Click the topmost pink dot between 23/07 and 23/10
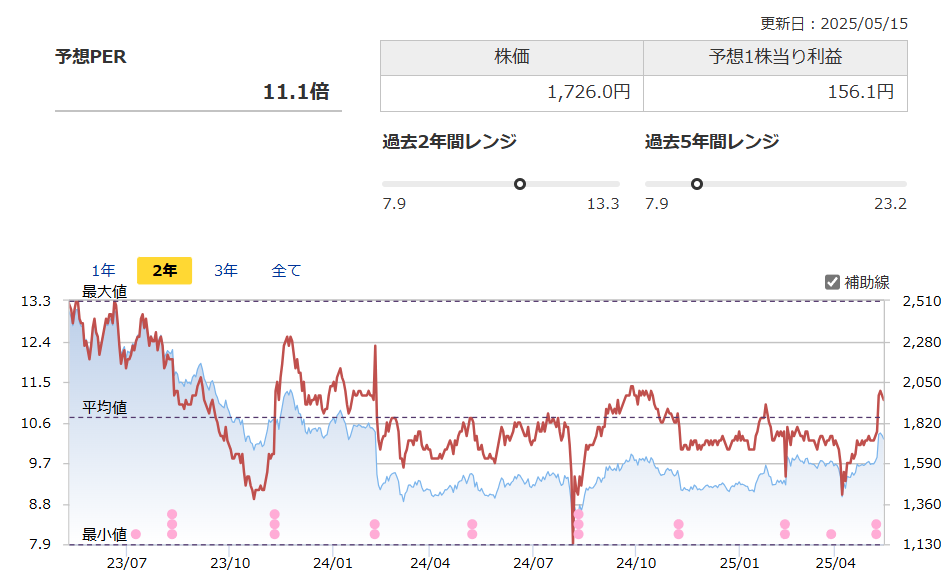947x575 pixels. point(172,514)
